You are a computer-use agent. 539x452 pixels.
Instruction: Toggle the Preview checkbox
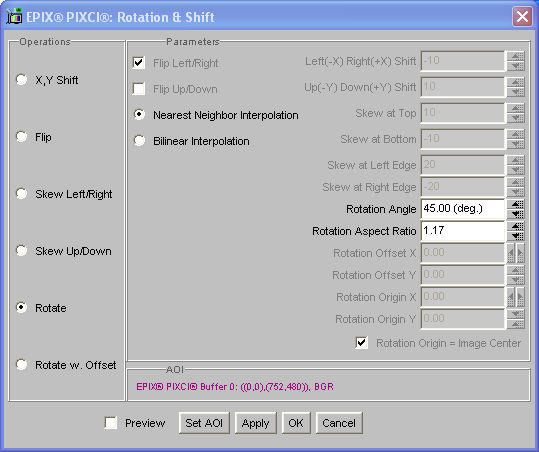(x=111, y=423)
